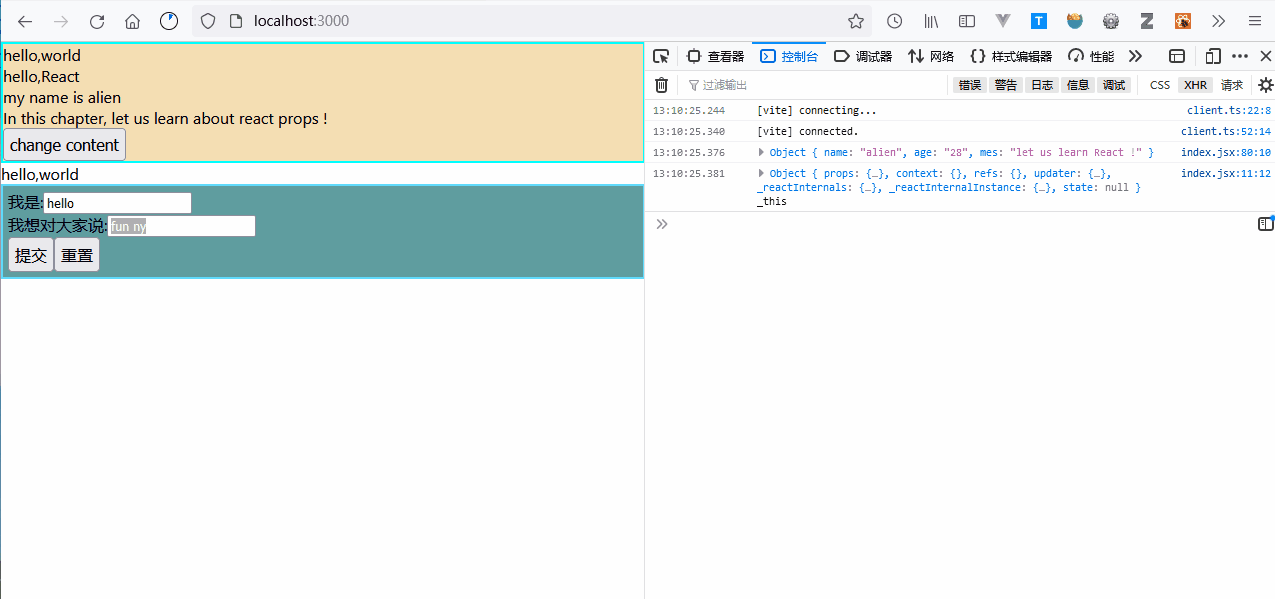The width and height of the screenshot is (1275, 599).
Task: Switch to the 查看器 inspector tab
Action: pos(716,56)
